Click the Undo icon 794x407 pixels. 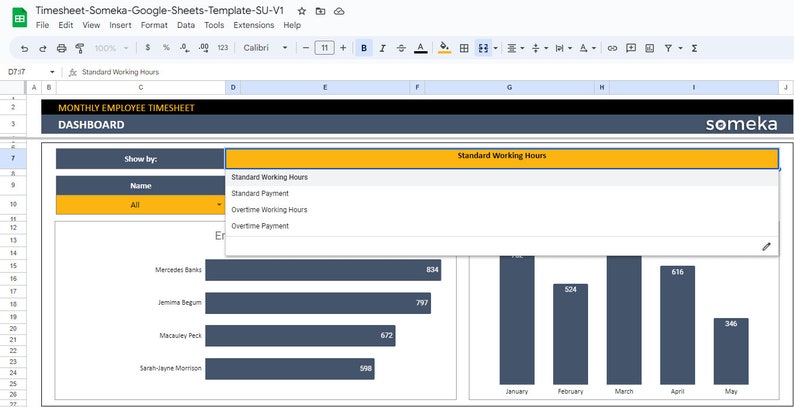pos(24,48)
